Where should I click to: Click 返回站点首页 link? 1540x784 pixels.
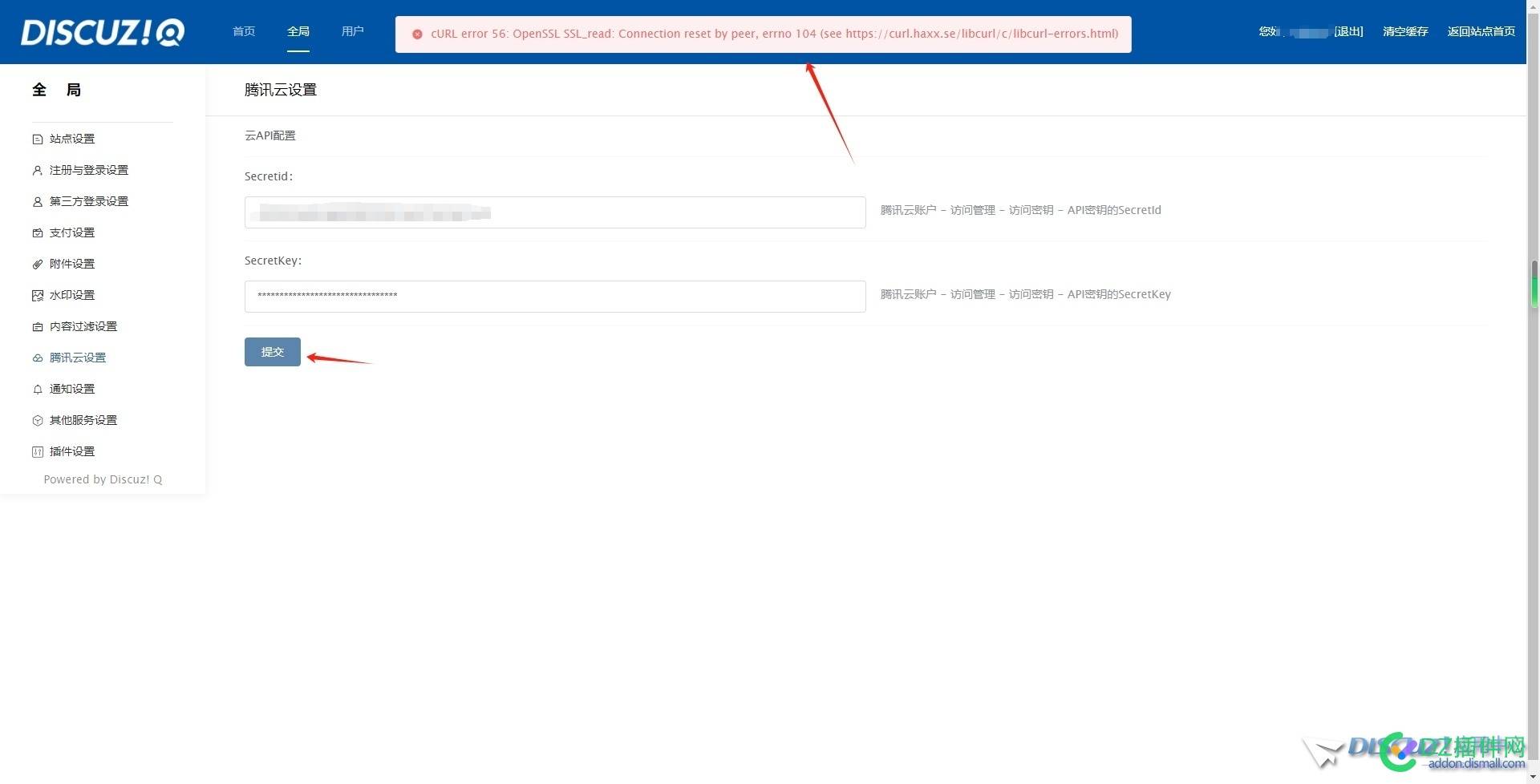point(1481,31)
